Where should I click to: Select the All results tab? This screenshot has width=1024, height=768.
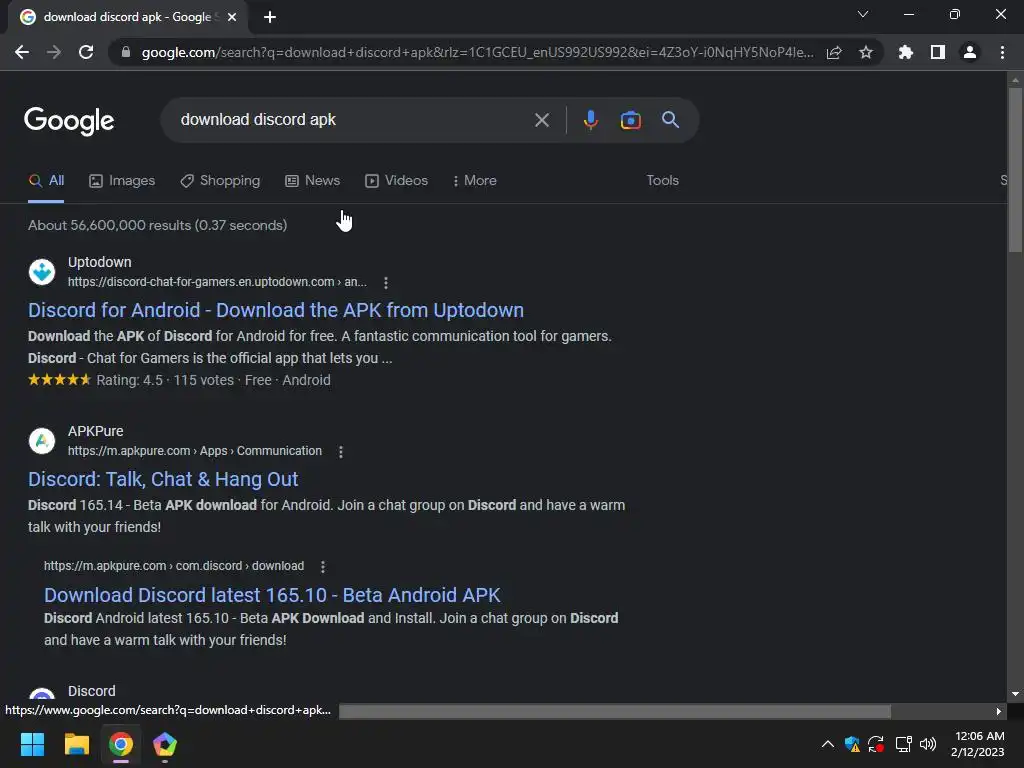pos(46,181)
